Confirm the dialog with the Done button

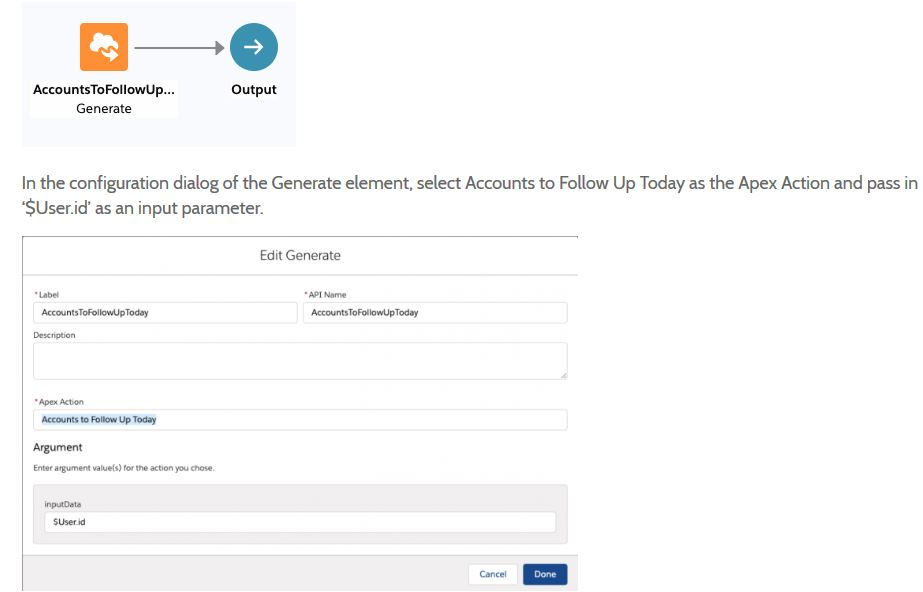point(545,574)
